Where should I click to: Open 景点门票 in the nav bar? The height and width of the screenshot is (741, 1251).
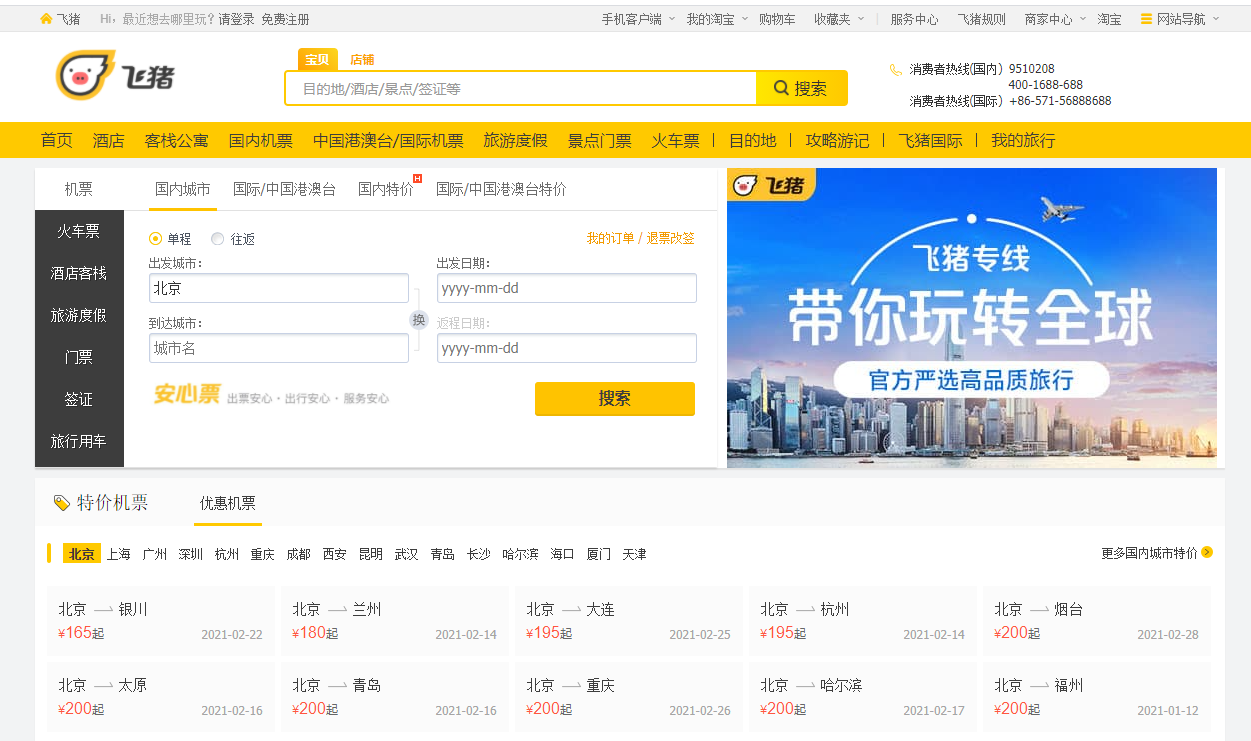(600, 140)
